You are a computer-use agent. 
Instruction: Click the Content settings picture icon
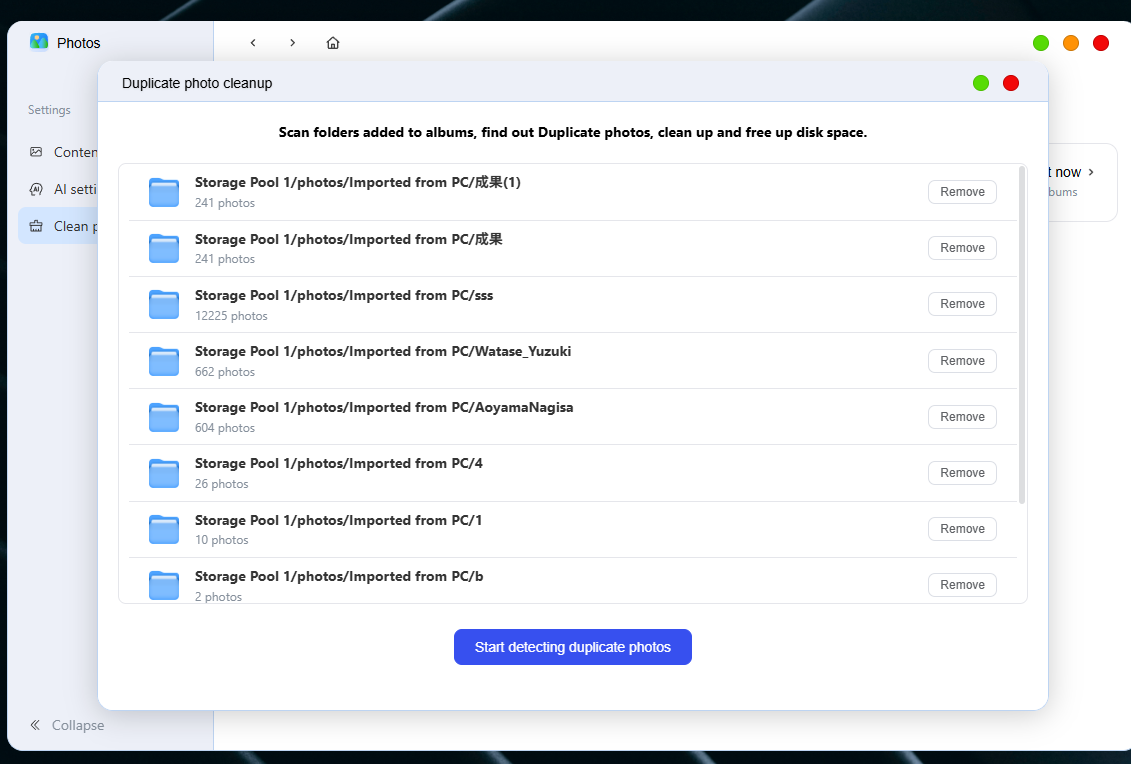point(36,152)
